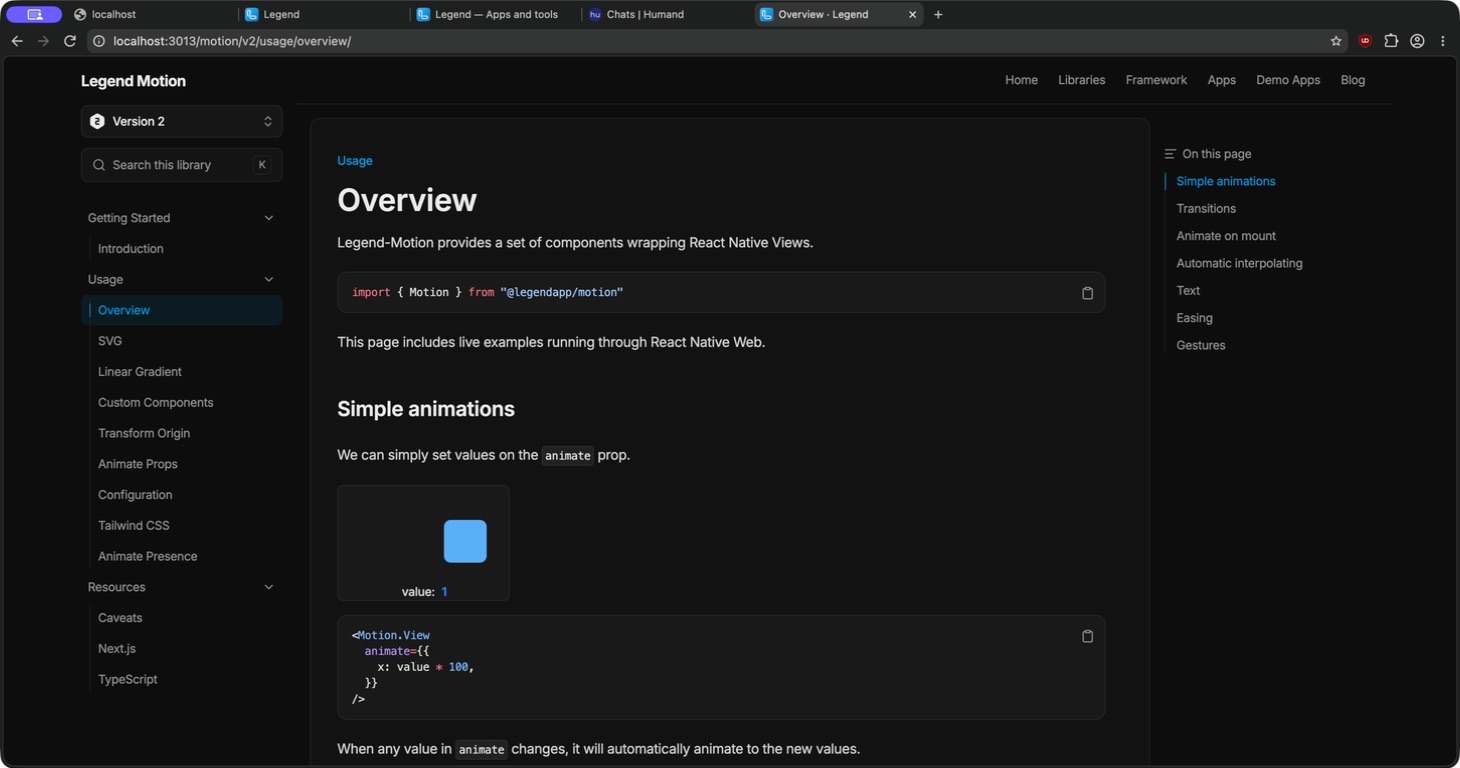Jump to Easing section
Image resolution: width=1460 pixels, height=768 pixels.
tap(1194, 318)
